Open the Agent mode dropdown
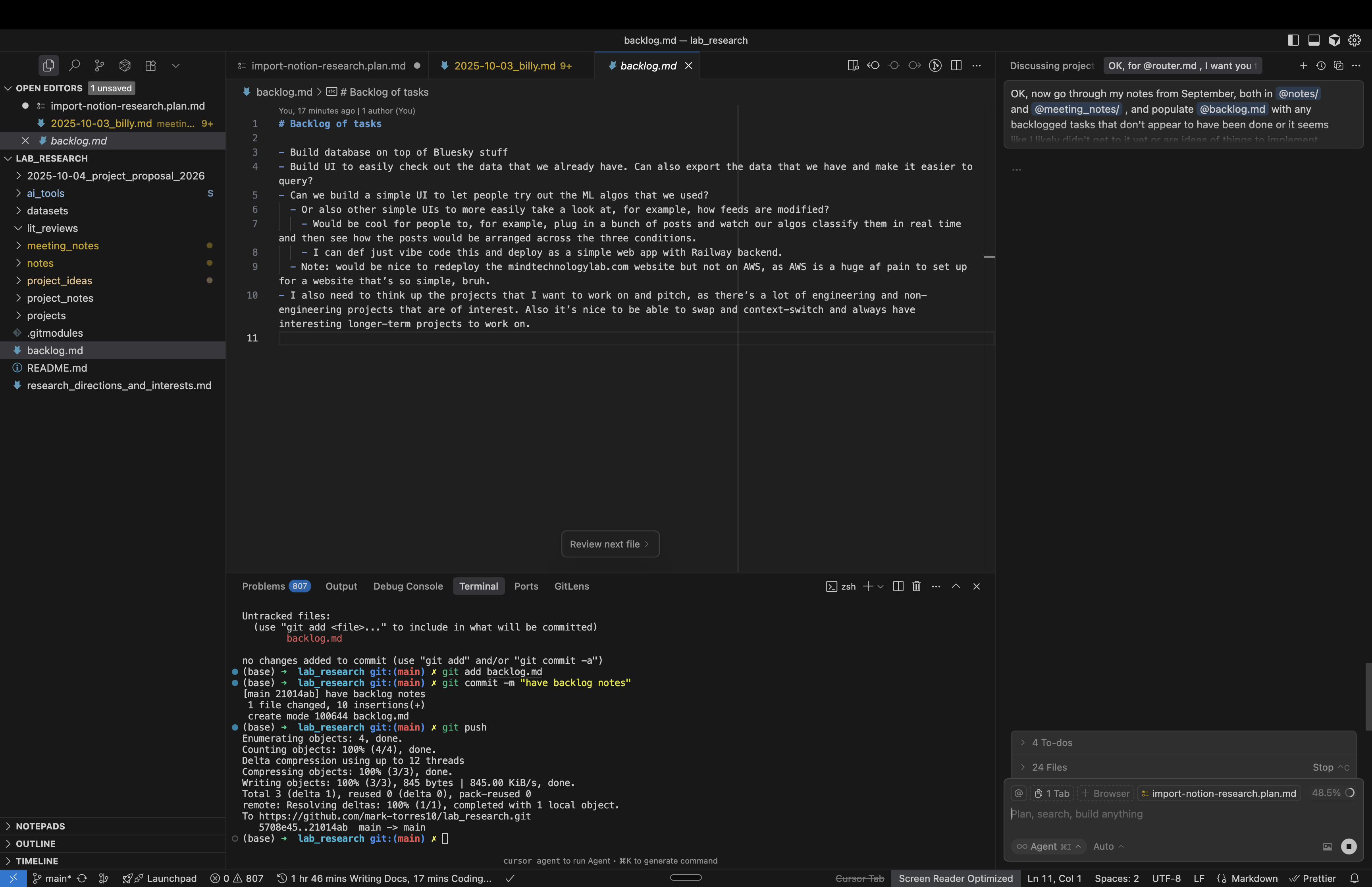This screenshot has height=887, width=1372. 1048,846
